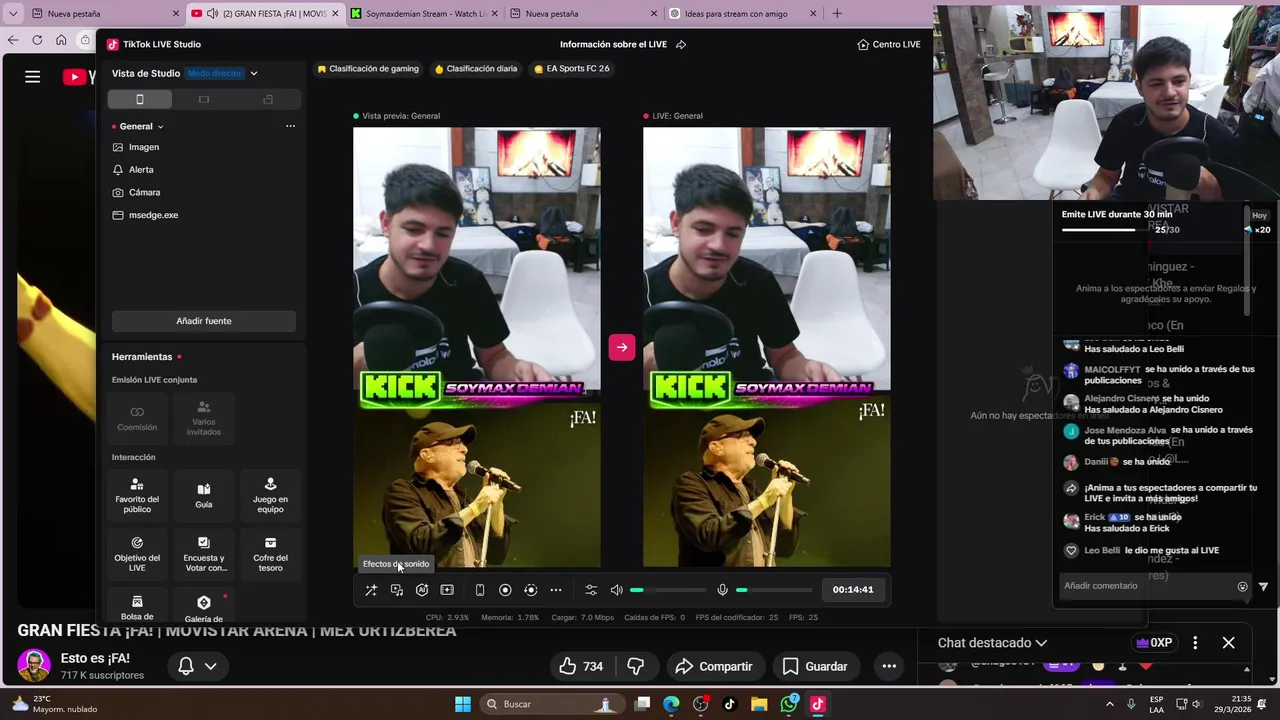Mute the speaker volume icon
This screenshot has height=720, width=1280.
point(616,590)
